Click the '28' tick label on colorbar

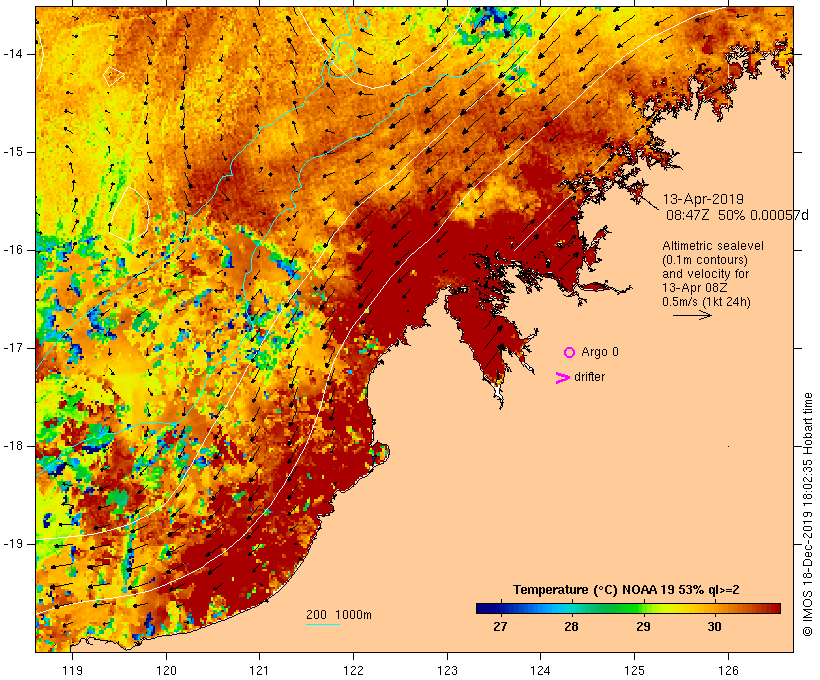click(x=572, y=626)
